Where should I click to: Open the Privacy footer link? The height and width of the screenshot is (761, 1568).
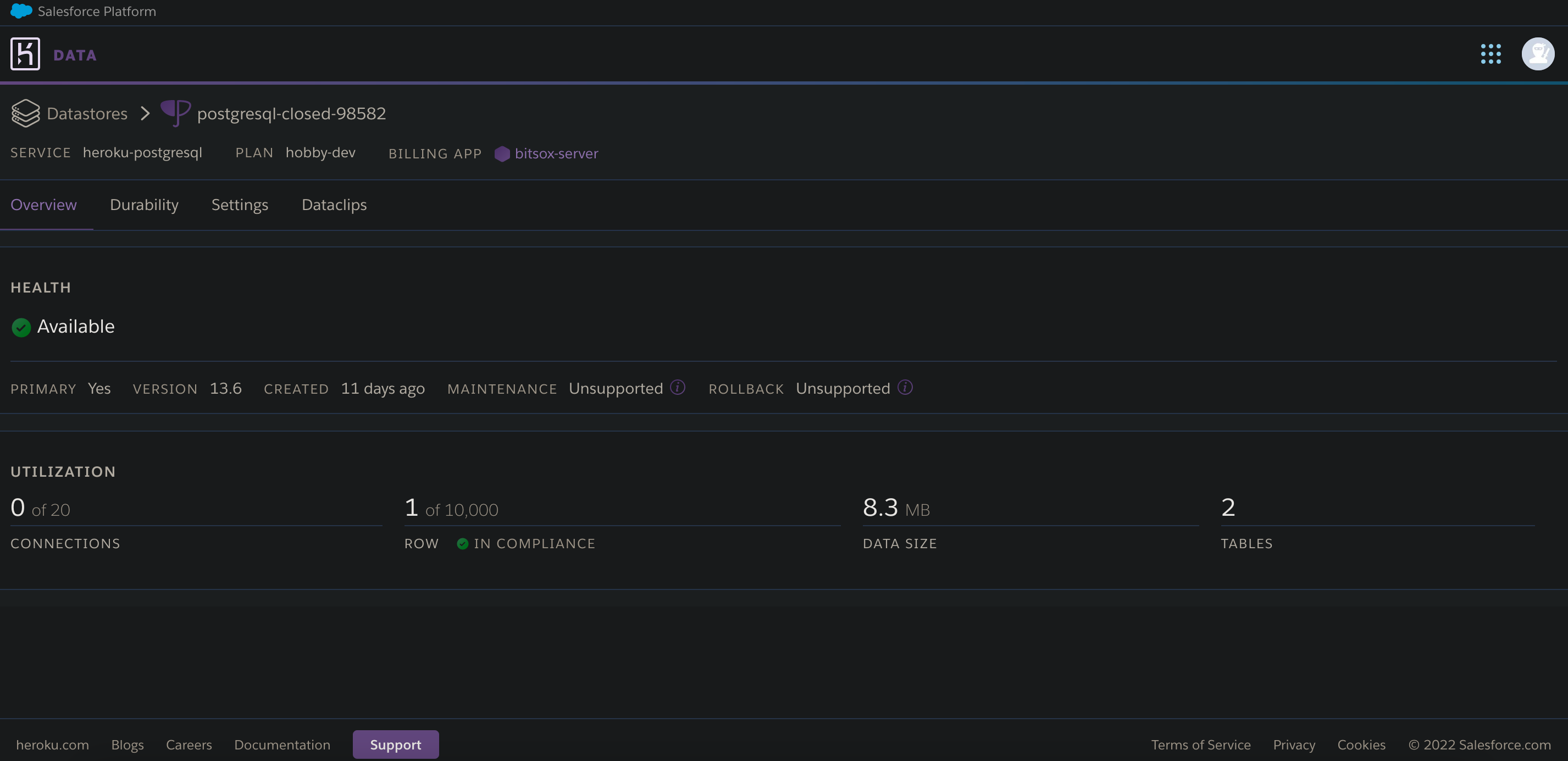tap(1294, 745)
